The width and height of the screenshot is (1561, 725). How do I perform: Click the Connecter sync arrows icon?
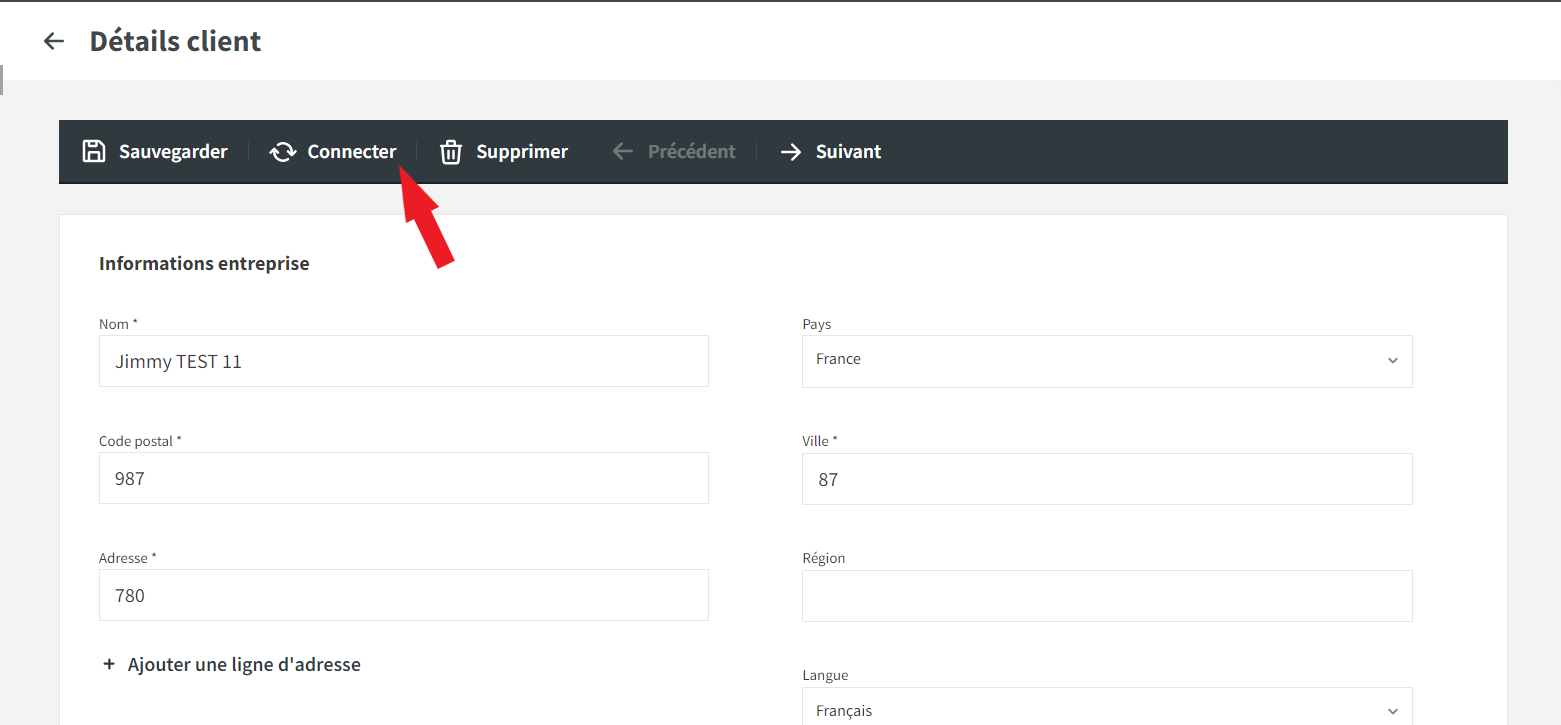[283, 152]
